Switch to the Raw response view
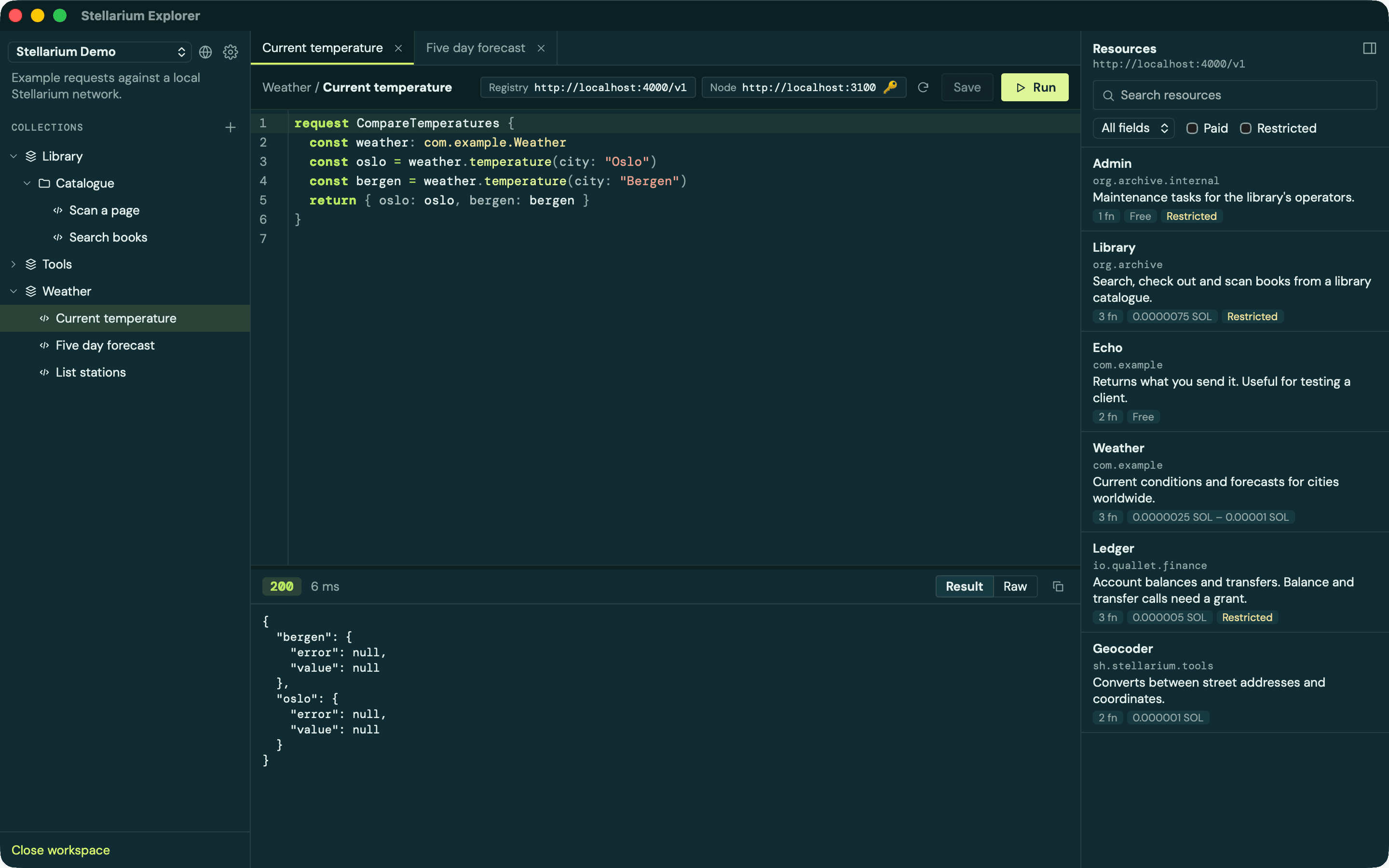 pyautogui.click(x=1015, y=586)
